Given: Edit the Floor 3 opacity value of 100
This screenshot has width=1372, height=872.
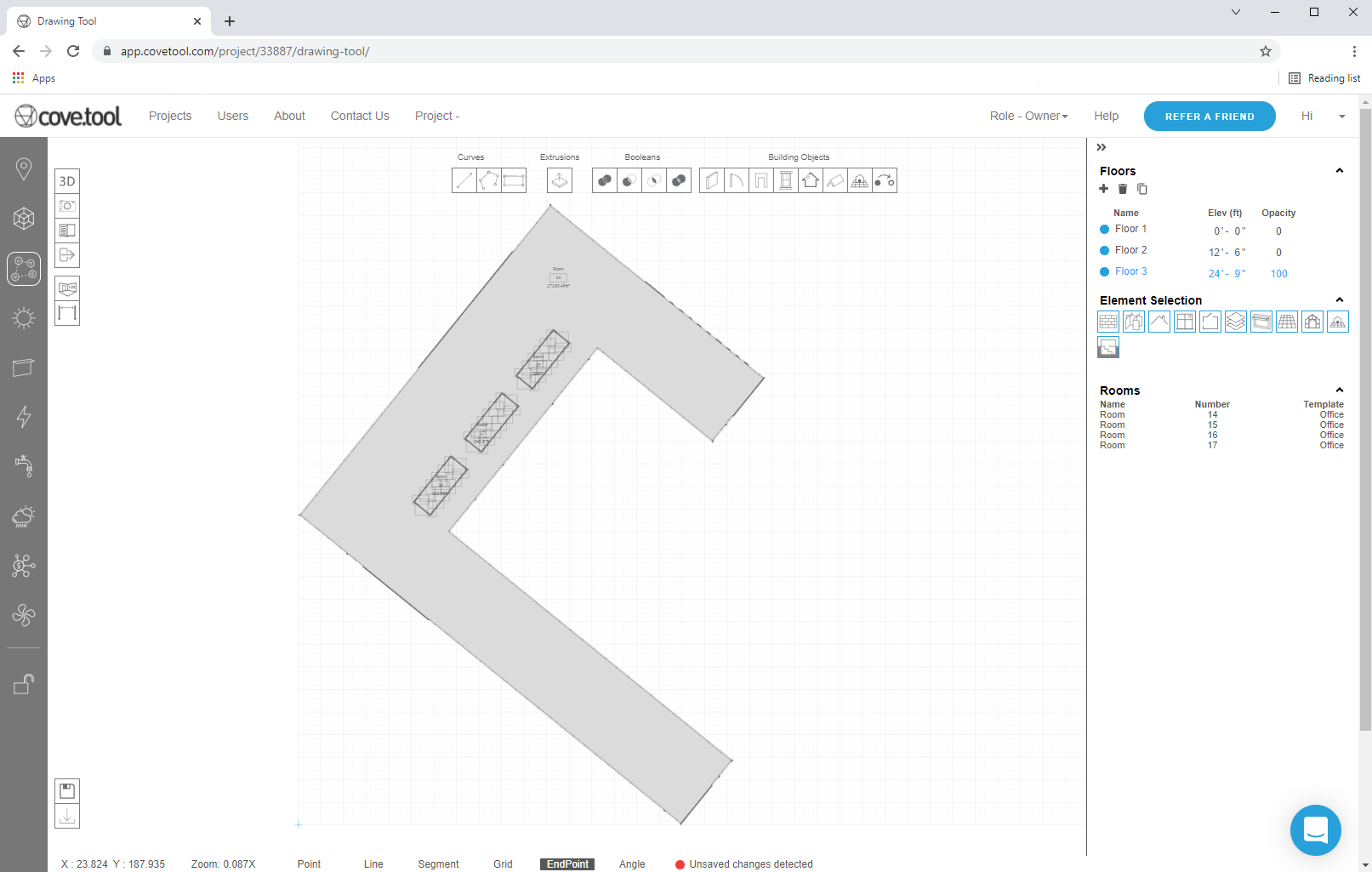Looking at the screenshot, I should (x=1278, y=273).
